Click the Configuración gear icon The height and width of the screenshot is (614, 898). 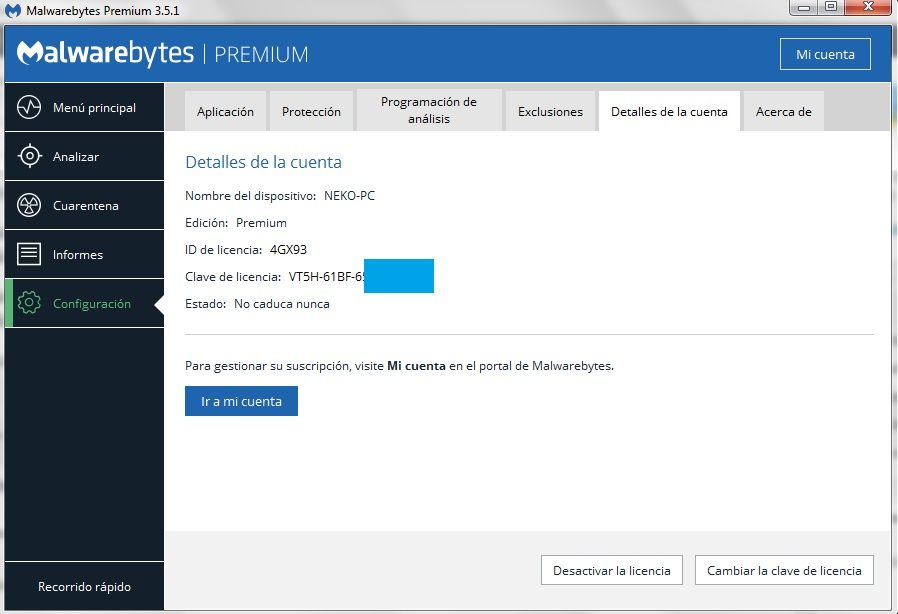click(x=30, y=303)
